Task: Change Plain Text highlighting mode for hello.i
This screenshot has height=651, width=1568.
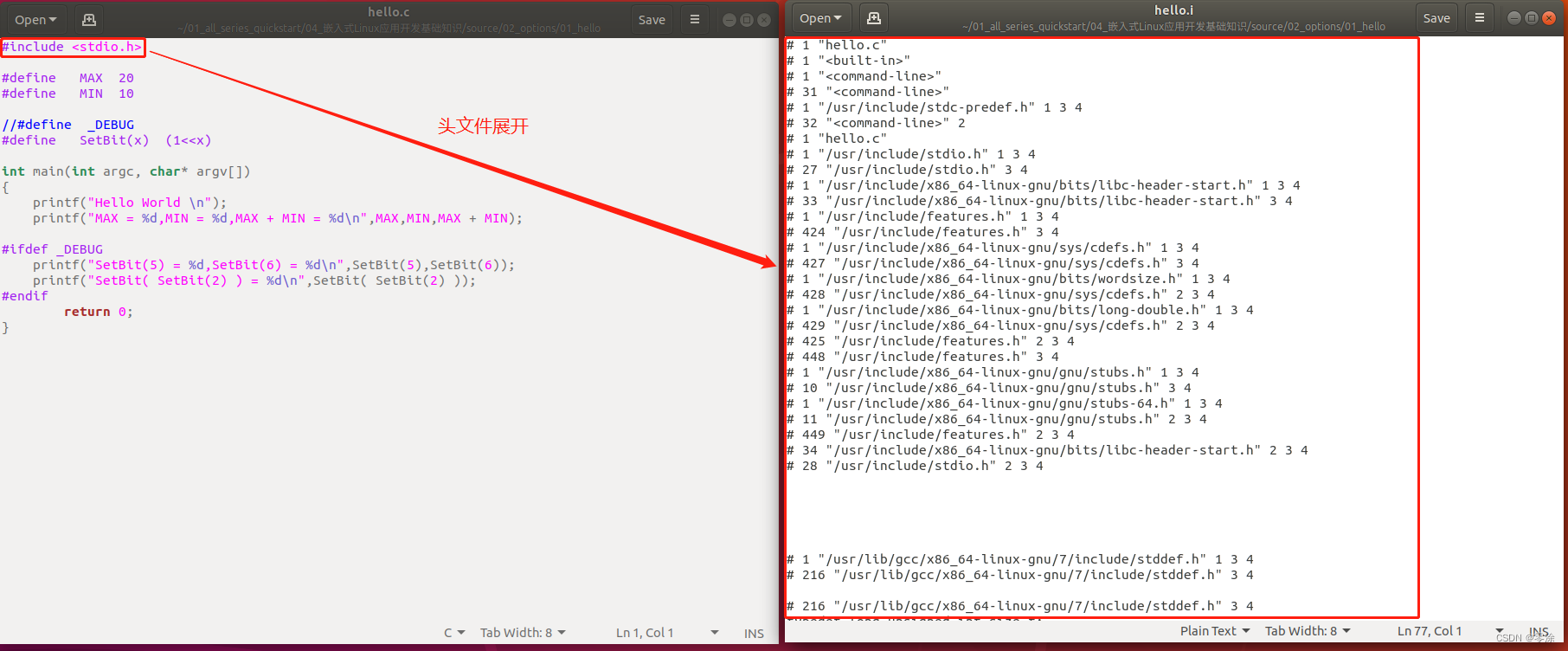Action: [1215, 631]
